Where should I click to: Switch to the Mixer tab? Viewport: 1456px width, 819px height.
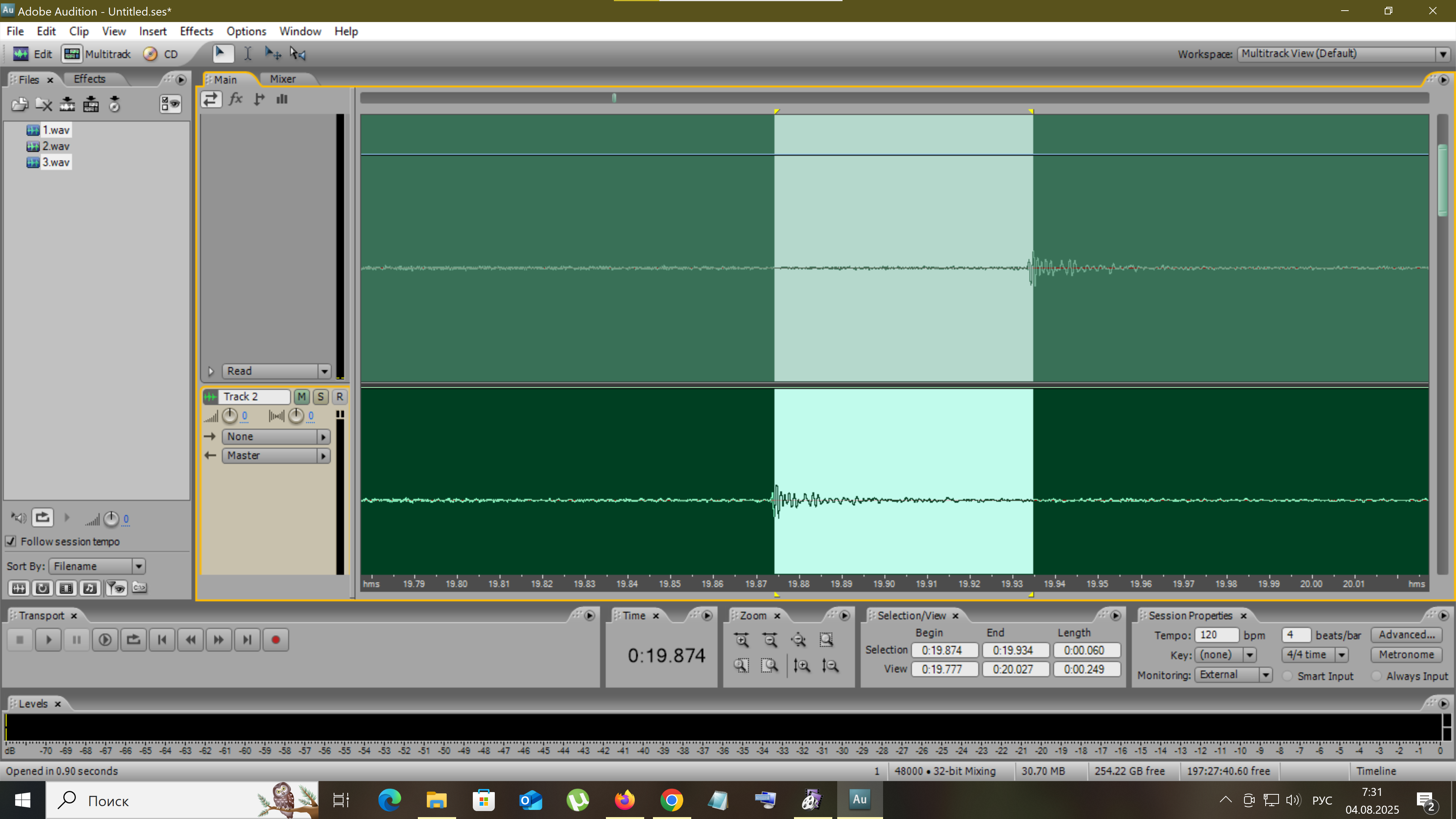pos(282,79)
